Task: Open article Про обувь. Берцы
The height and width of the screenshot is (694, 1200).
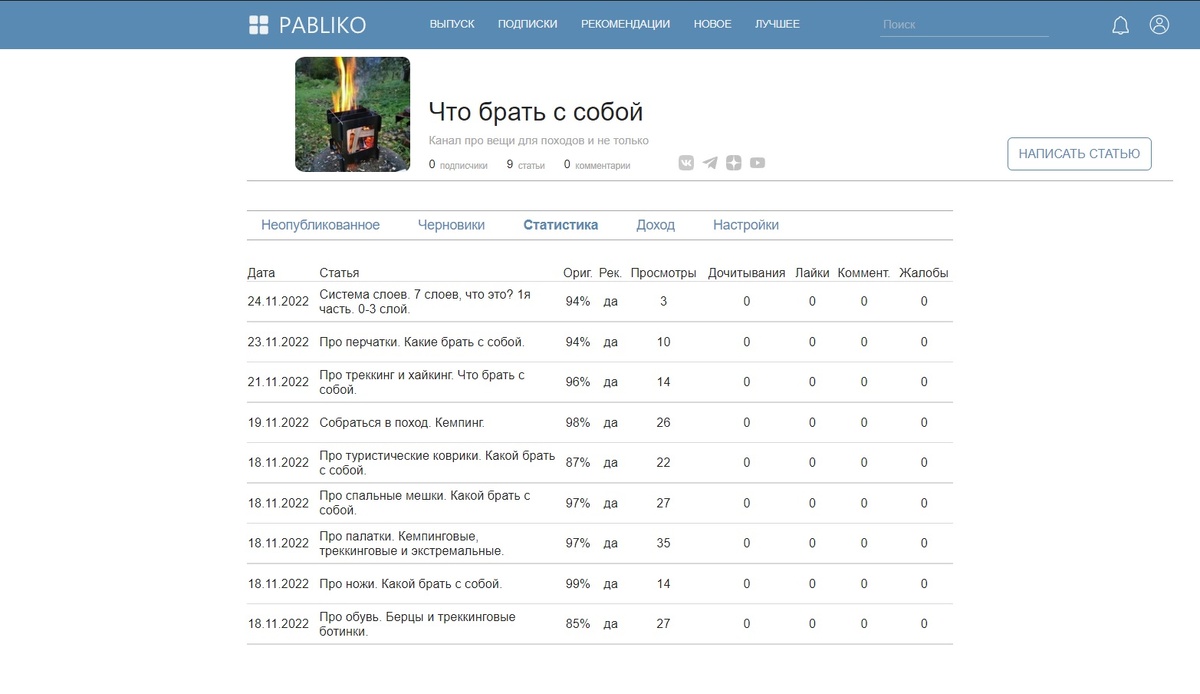Action: click(418, 624)
